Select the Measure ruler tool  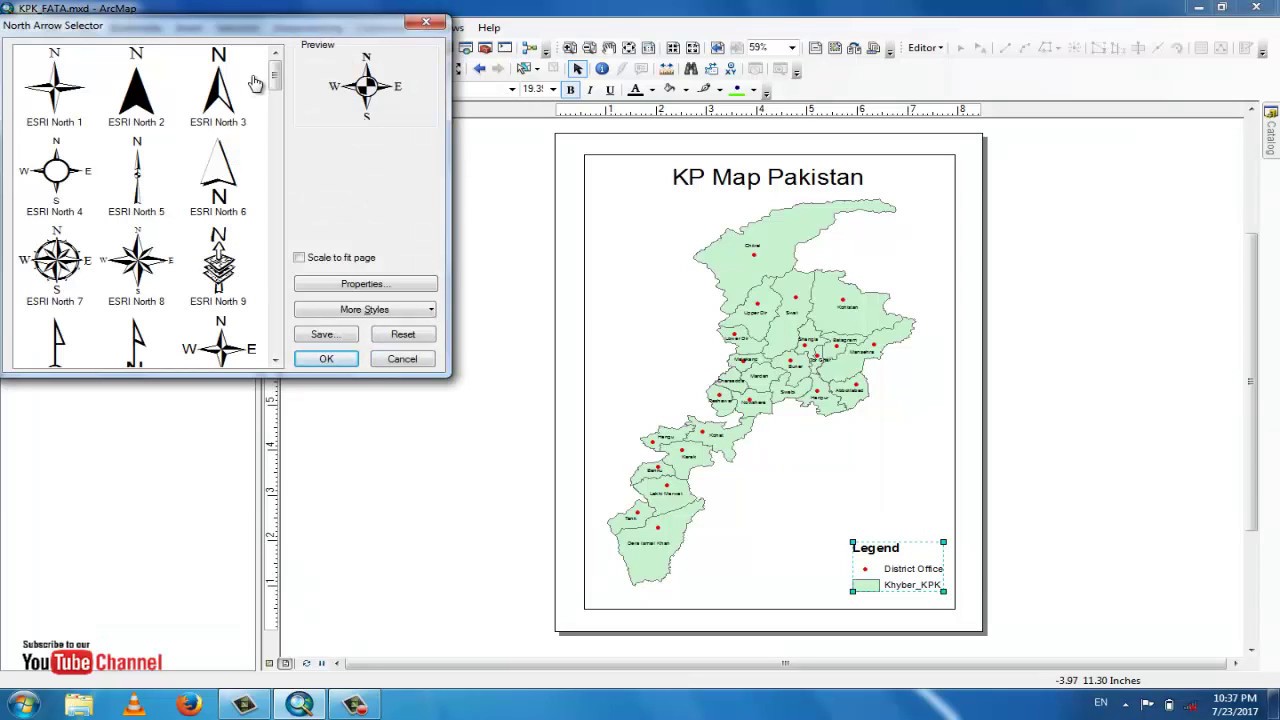[x=666, y=69]
